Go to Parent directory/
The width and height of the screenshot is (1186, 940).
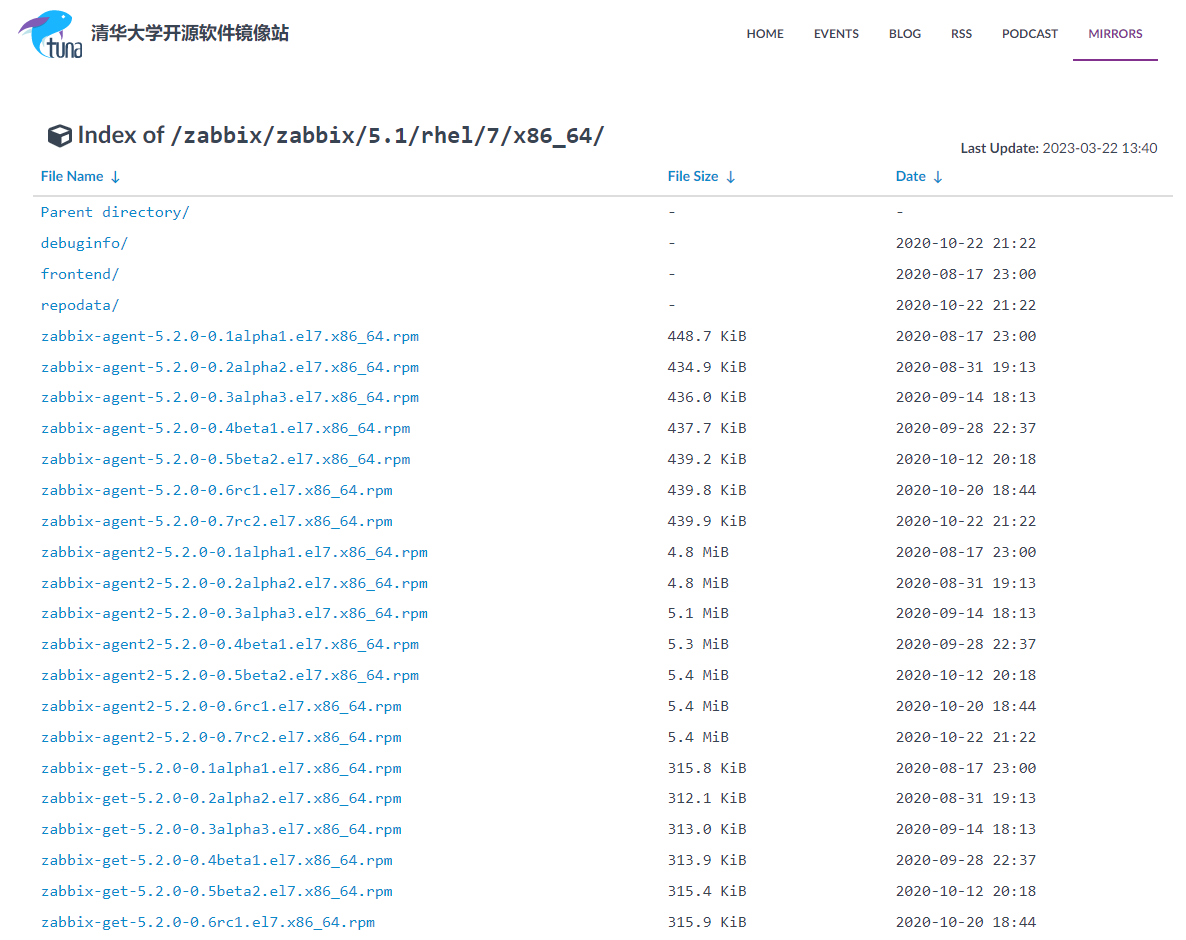115,213
